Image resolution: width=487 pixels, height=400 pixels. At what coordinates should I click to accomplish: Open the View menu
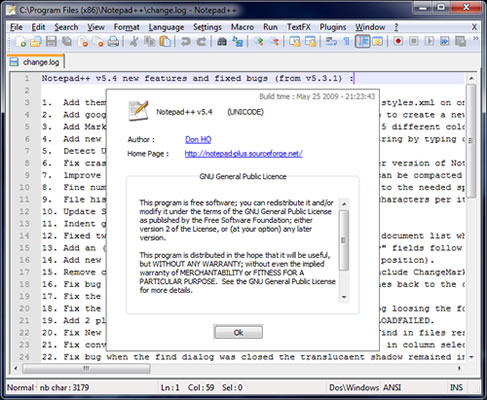click(96, 27)
